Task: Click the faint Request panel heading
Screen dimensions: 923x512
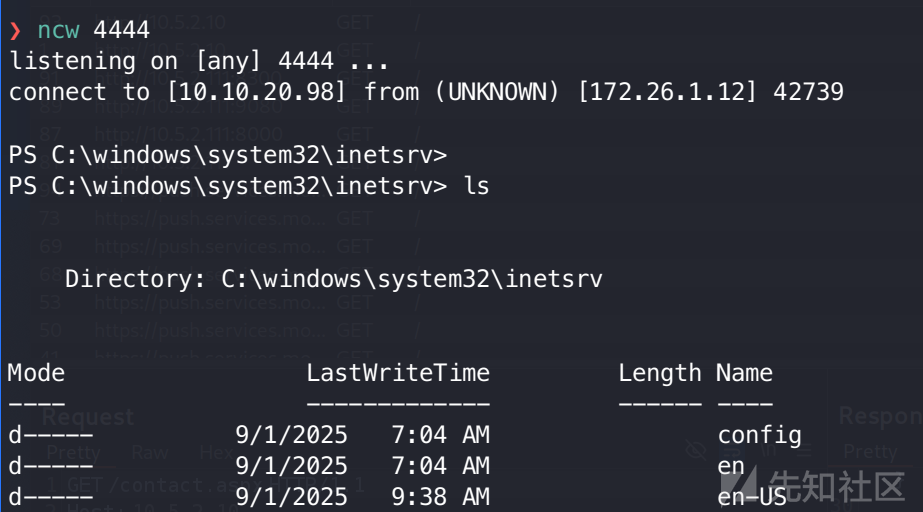Action: pyautogui.click(x=88, y=417)
